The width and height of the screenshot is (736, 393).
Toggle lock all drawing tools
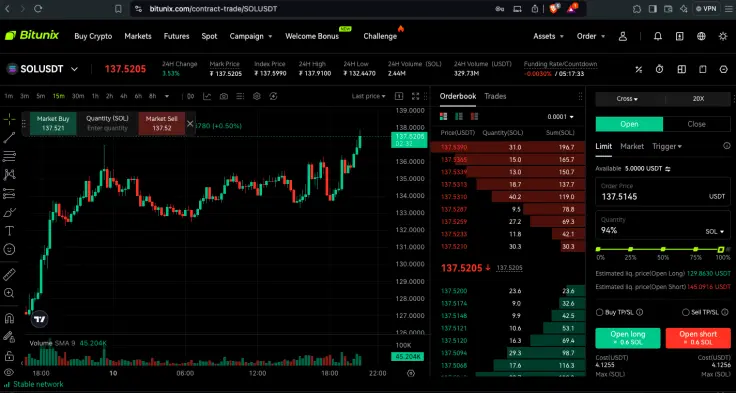[x=9, y=355]
